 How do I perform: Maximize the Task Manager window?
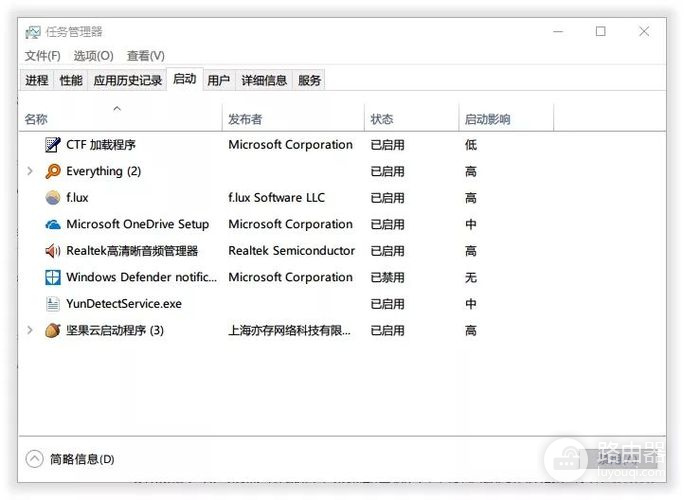(x=601, y=31)
